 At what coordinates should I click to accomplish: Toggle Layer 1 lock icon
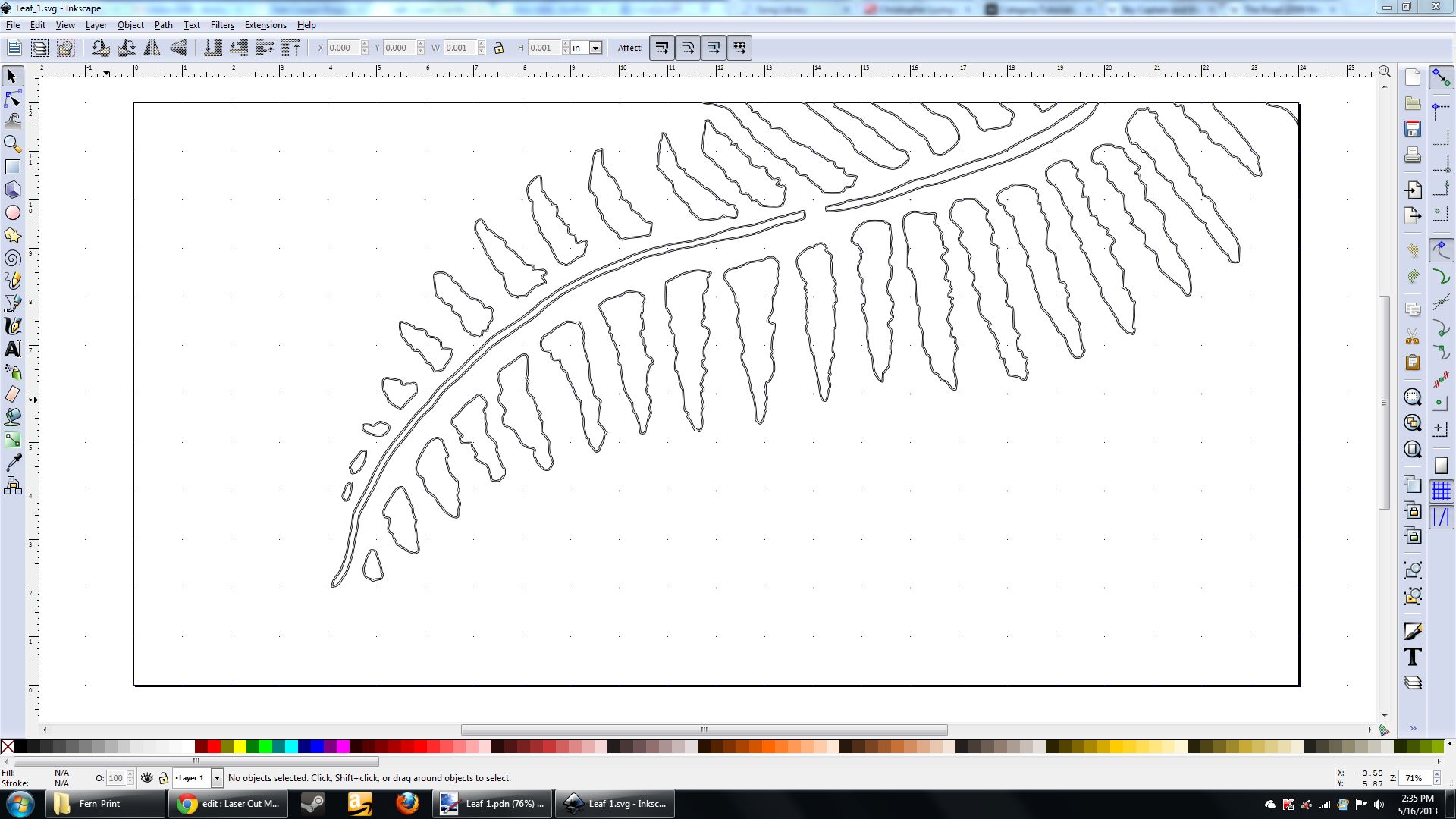(163, 778)
